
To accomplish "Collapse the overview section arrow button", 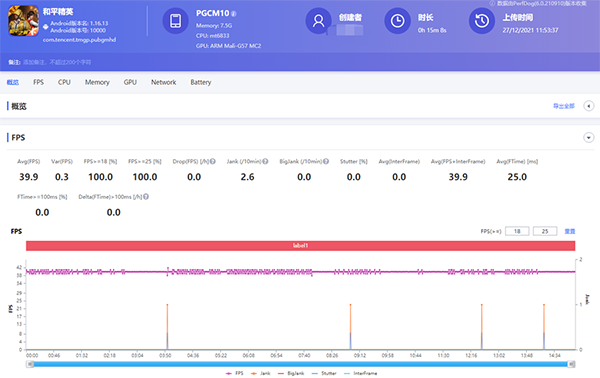I will click(x=589, y=106).
